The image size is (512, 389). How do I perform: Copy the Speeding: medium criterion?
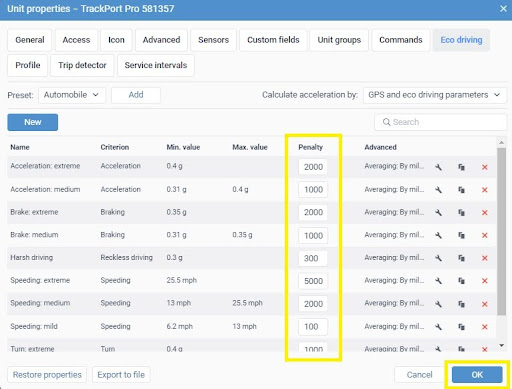point(461,304)
